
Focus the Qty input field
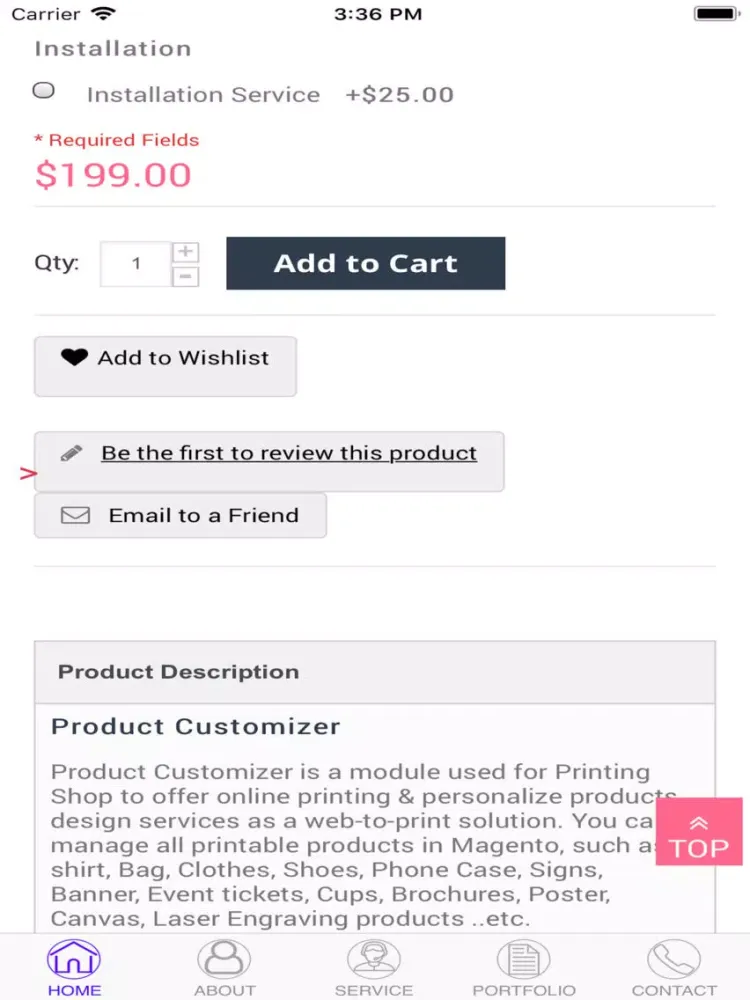[x=136, y=265]
